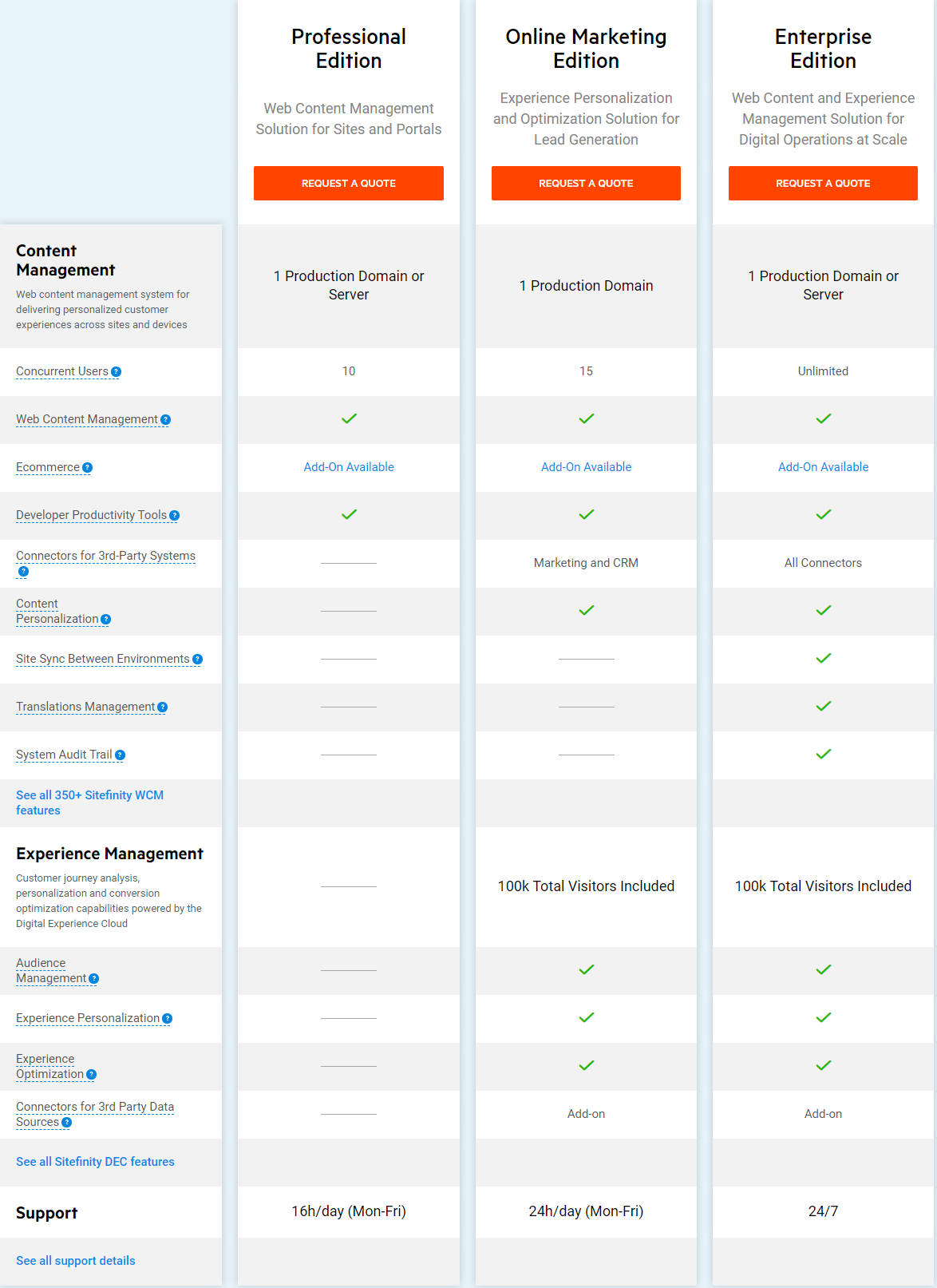Click the Developer Productivity Tools help icon
The width and height of the screenshot is (937, 1288).
(175, 515)
